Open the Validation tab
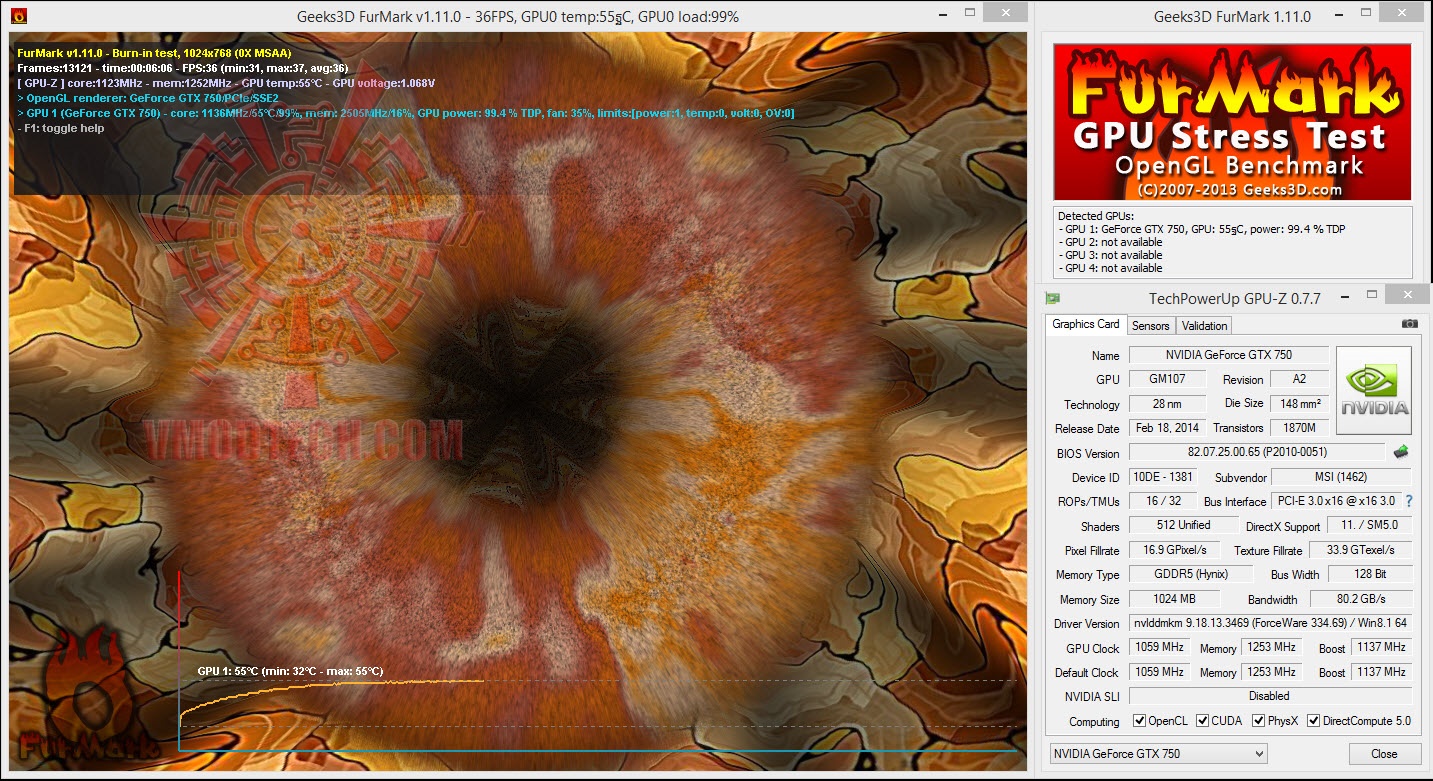This screenshot has height=781, width=1433. (1204, 326)
